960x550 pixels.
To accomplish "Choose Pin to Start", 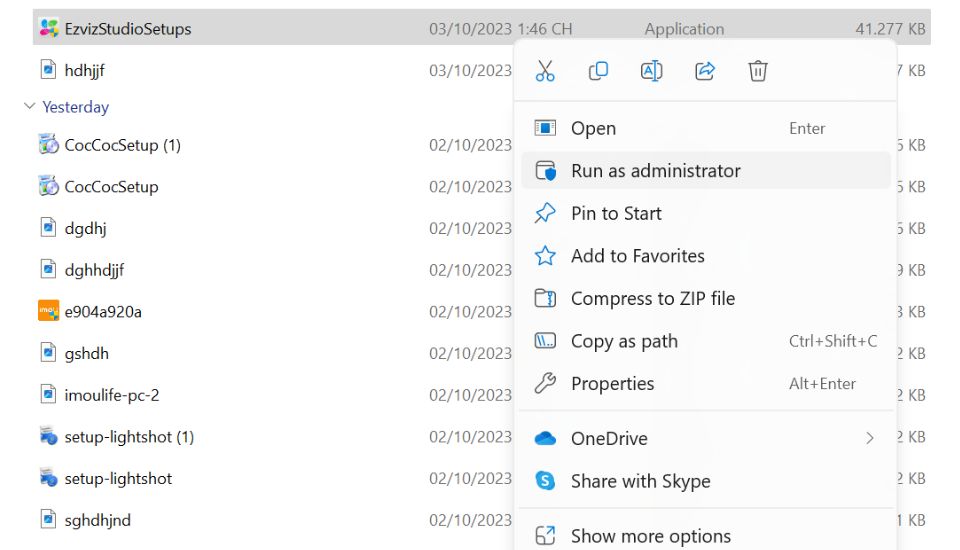I will tap(616, 213).
